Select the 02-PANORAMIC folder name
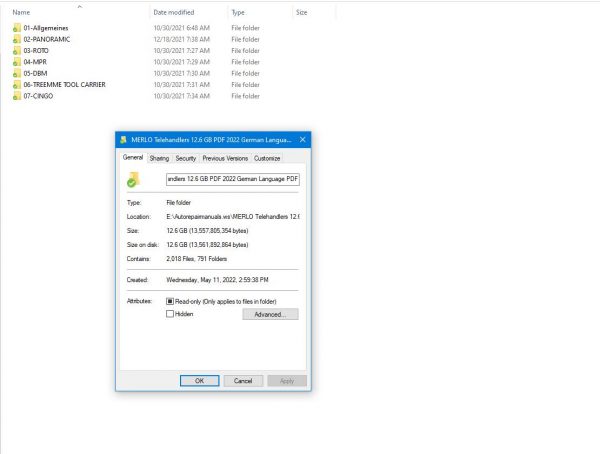The height and width of the screenshot is (454, 600). pyautogui.click(x=47, y=39)
